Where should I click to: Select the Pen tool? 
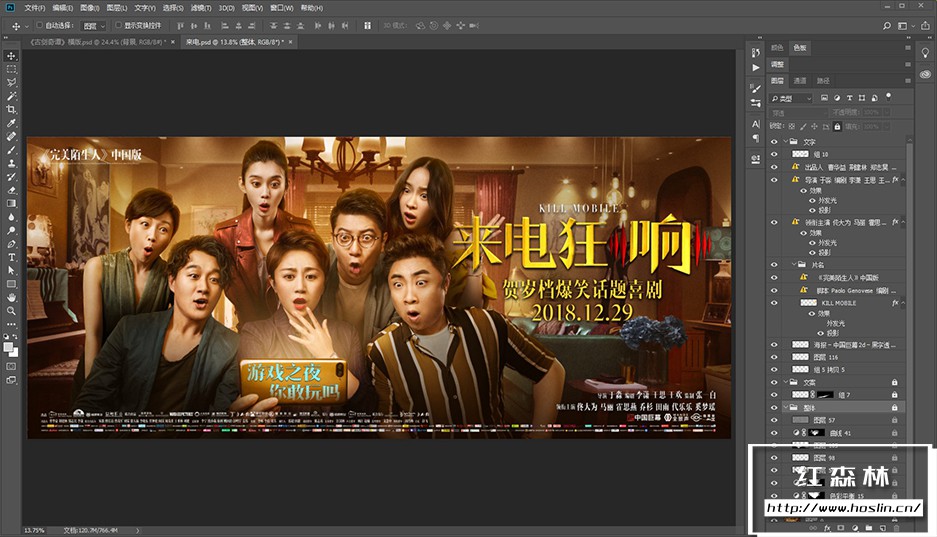11,244
